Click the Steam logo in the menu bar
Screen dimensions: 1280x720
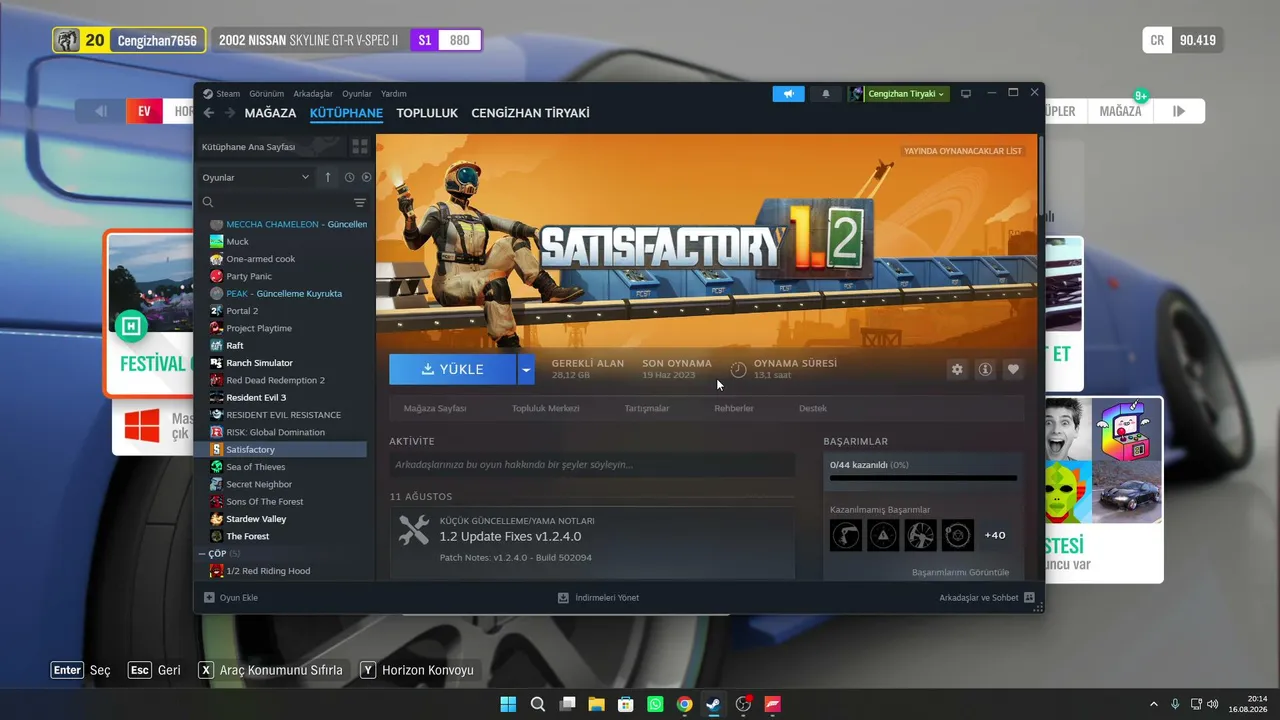tap(208, 94)
